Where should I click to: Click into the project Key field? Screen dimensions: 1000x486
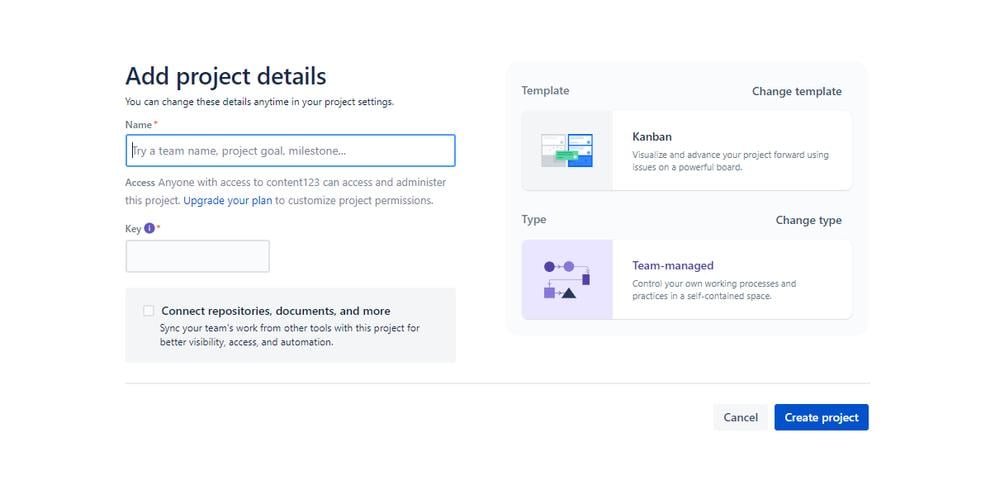tap(197, 256)
